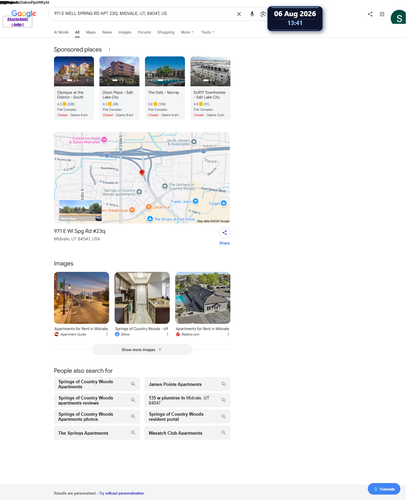Screen dimensions: 411x500
Task: Search icon for James Pointe Apartments
Action: (x=223, y=384)
